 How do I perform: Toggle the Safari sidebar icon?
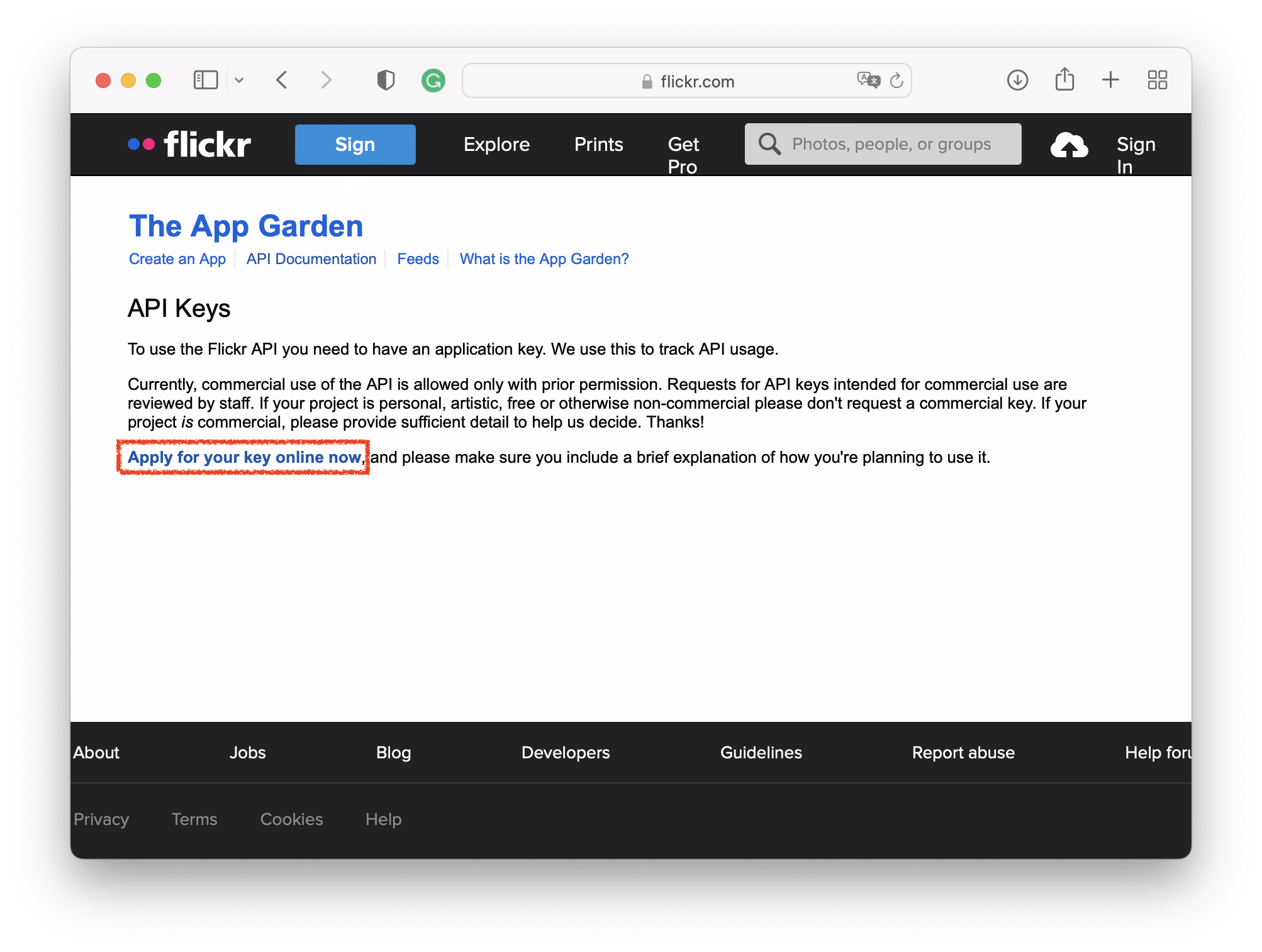coord(205,80)
